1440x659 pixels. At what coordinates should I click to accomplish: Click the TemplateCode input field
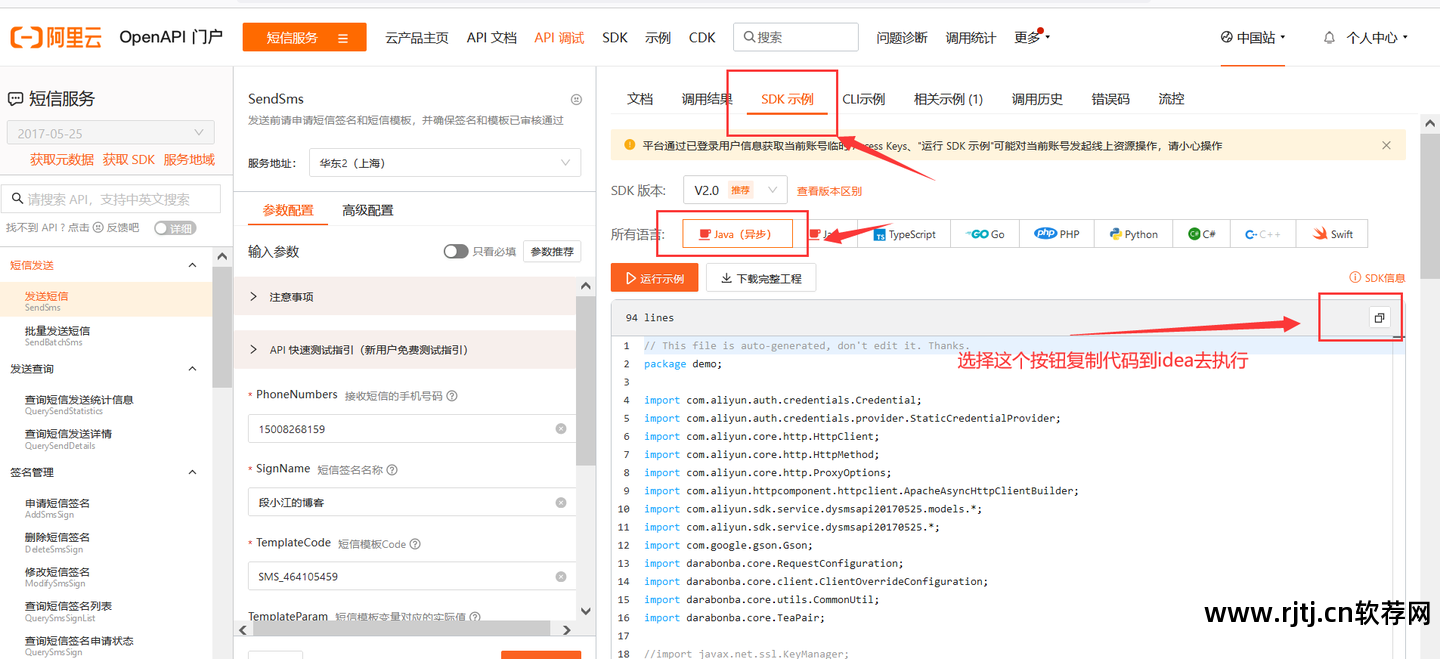coord(412,577)
